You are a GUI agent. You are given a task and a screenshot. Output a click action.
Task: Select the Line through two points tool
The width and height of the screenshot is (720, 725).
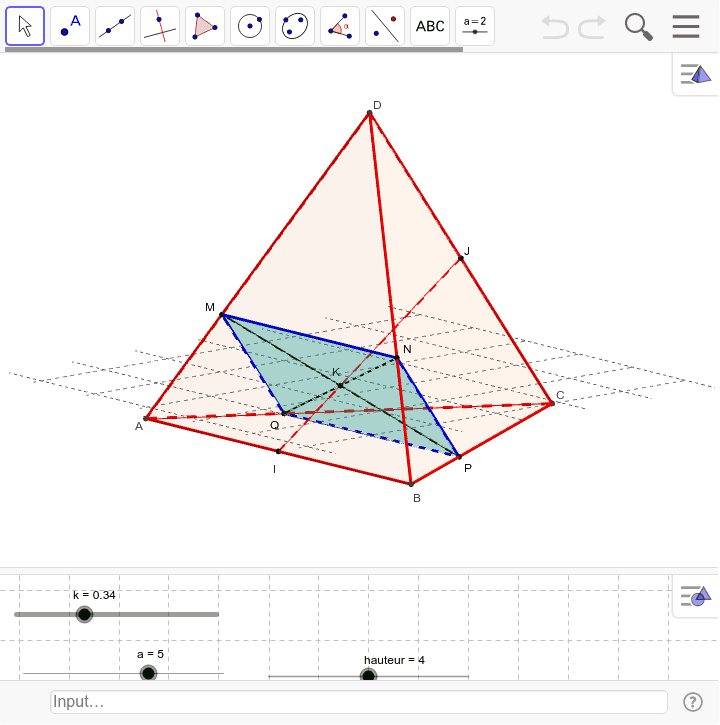115,26
